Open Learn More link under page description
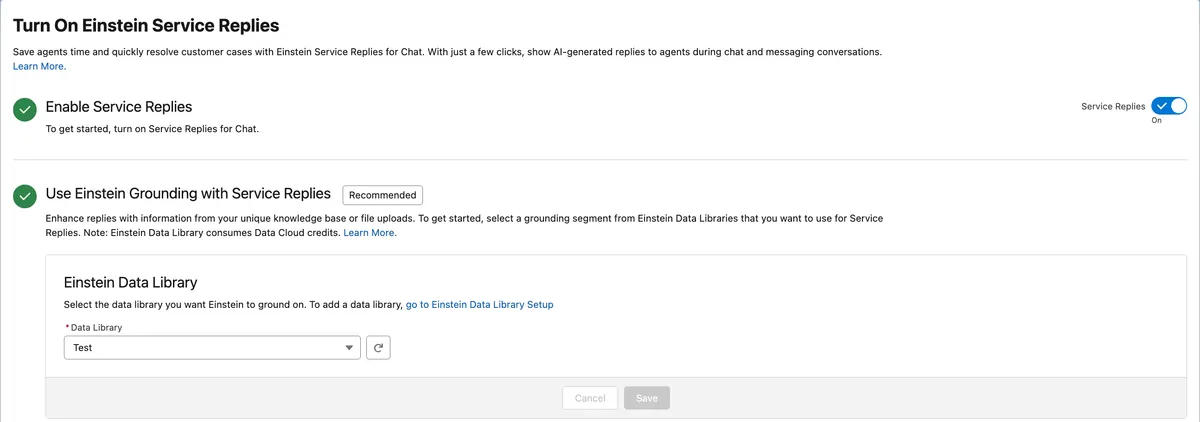The image size is (1200, 422). point(39,66)
